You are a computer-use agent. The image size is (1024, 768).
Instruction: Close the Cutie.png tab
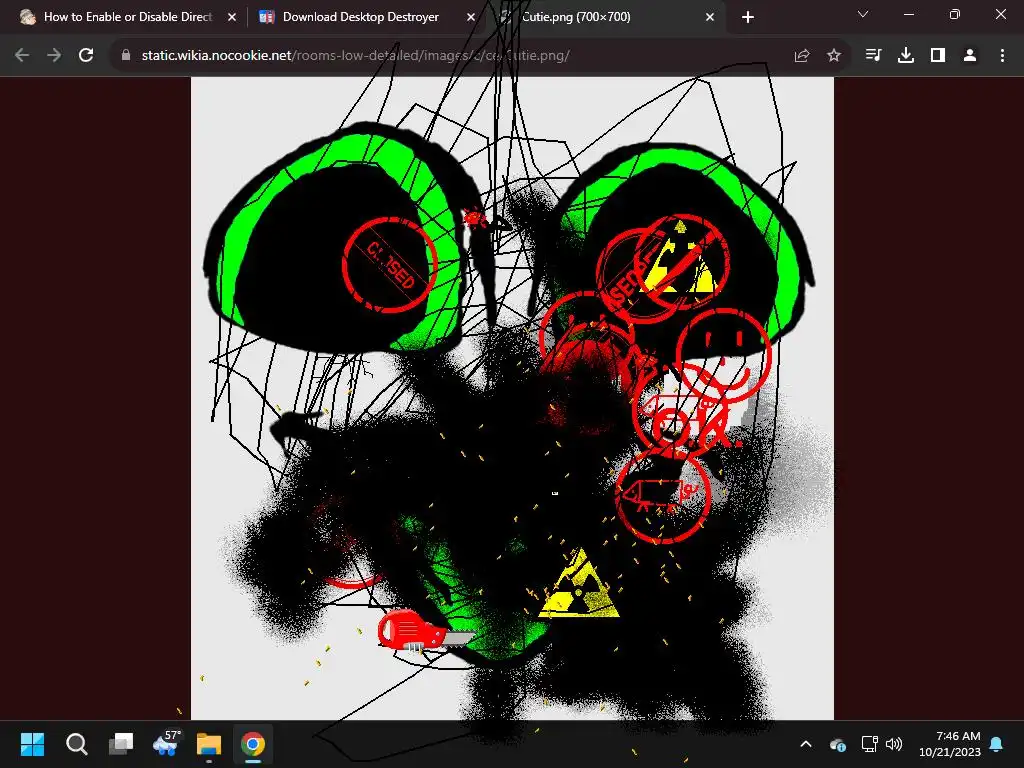click(x=710, y=17)
